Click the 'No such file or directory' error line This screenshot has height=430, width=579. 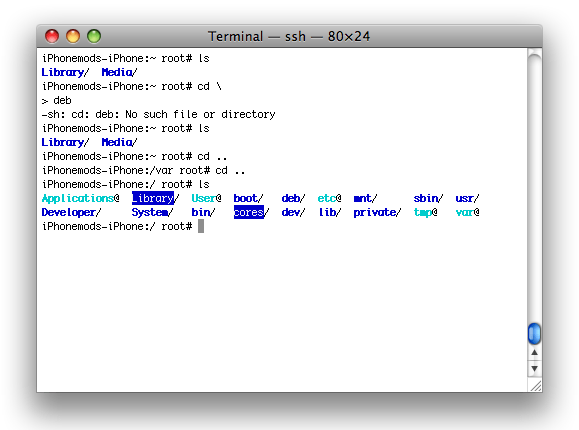[158, 115]
